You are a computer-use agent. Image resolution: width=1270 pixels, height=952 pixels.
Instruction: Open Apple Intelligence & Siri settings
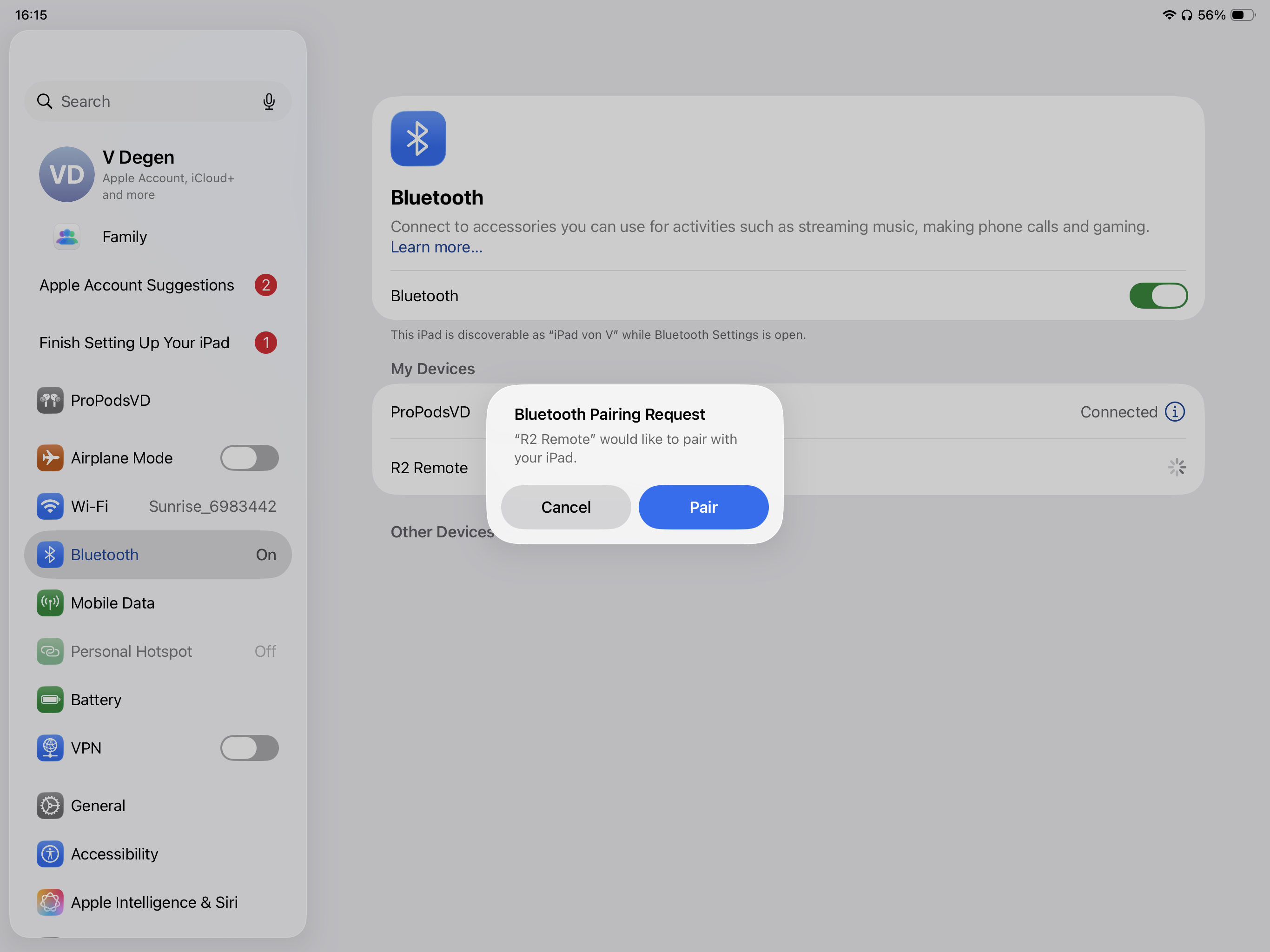click(x=158, y=902)
